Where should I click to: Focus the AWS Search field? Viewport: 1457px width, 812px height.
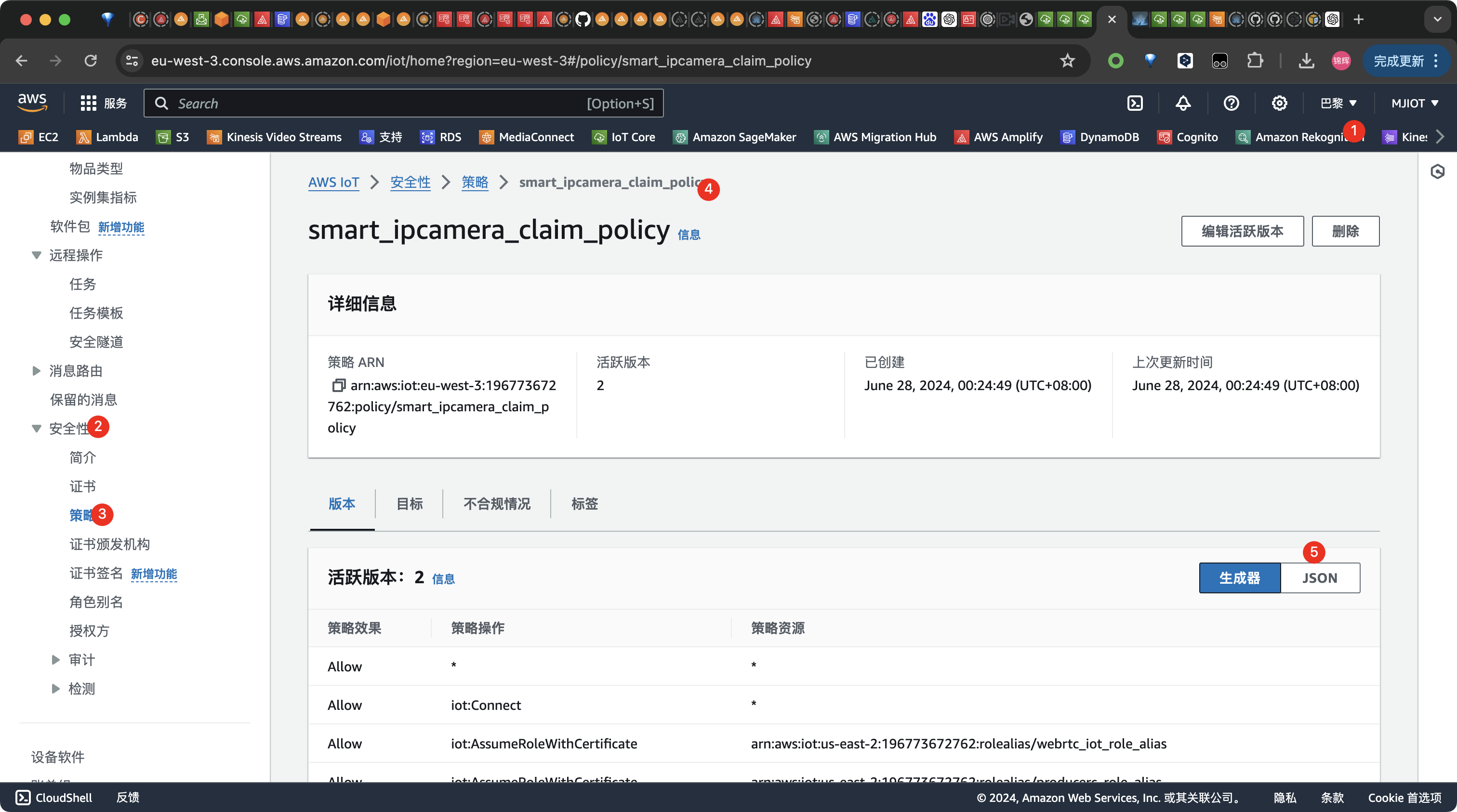(403, 104)
